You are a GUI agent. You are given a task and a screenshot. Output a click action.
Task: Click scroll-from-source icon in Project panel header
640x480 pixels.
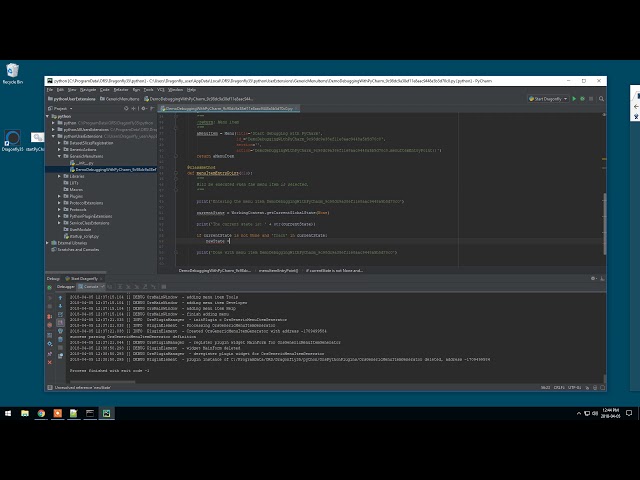pos(126,109)
